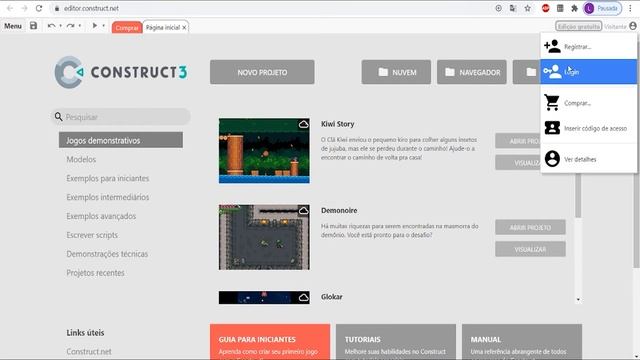Click the add-person Registrar icon
Viewport: 640px width, 360px height.
(x=552, y=46)
